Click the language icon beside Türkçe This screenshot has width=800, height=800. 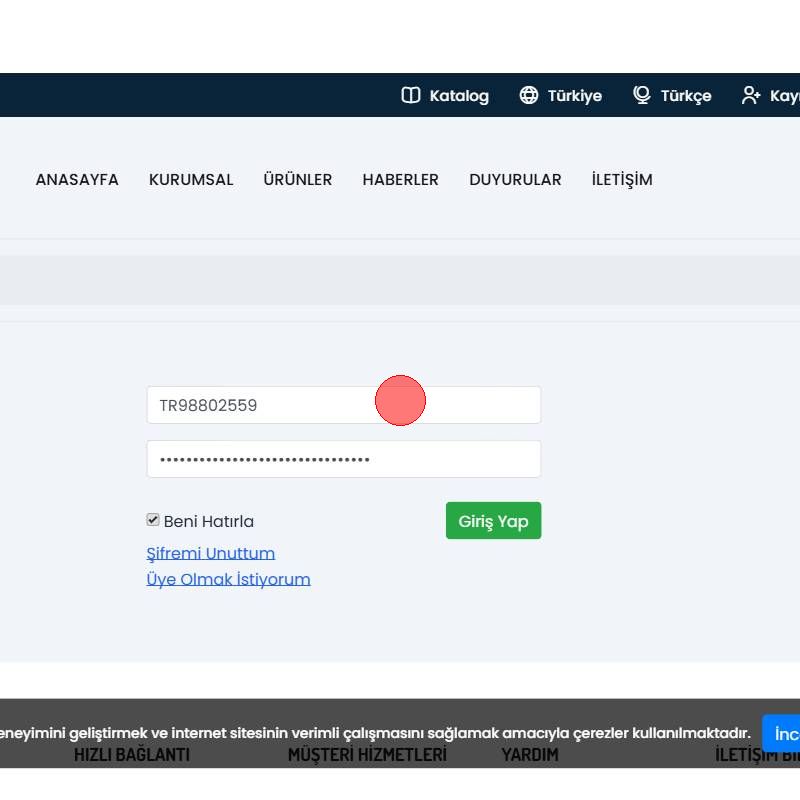coord(642,95)
